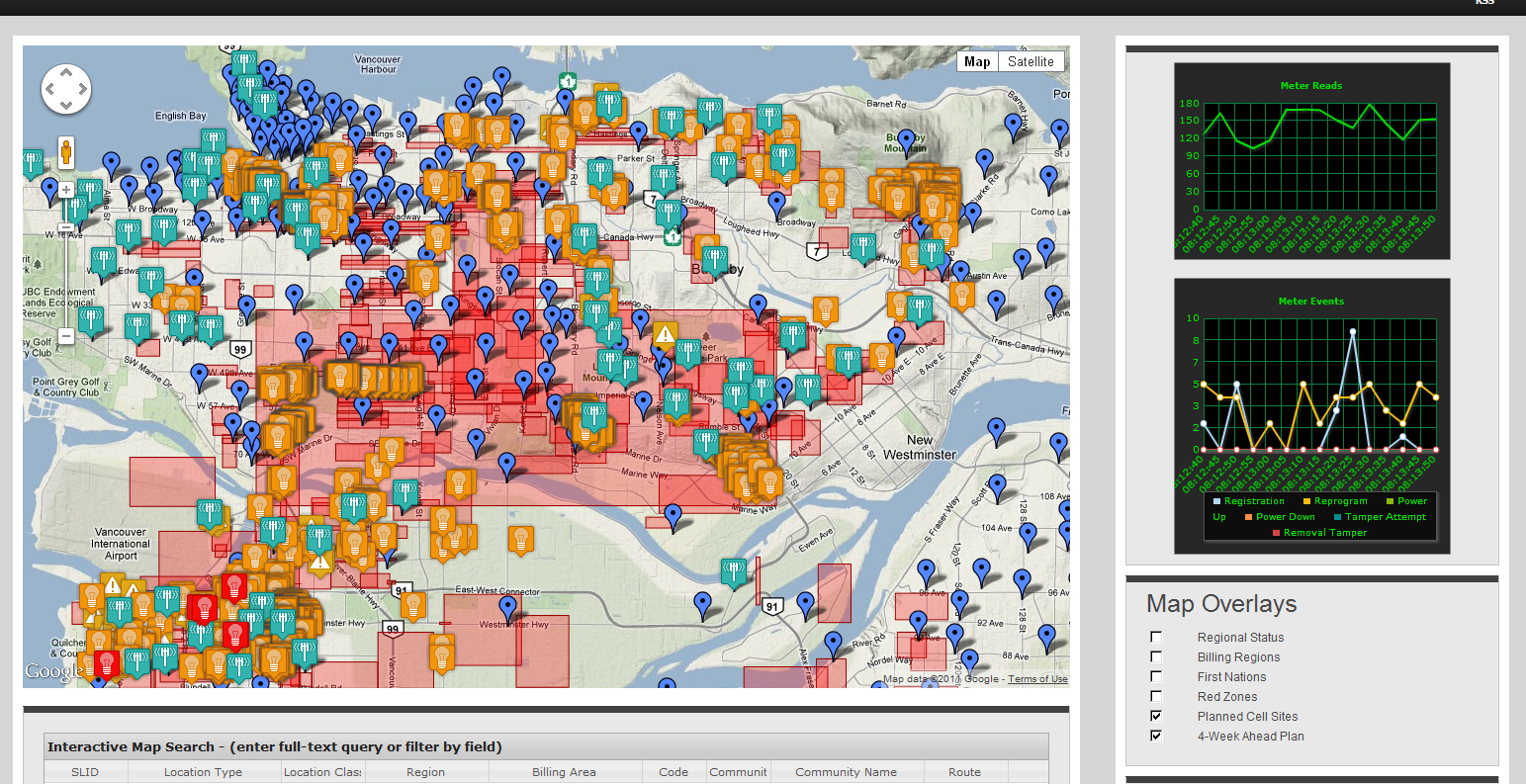The height and width of the screenshot is (784, 1526).
Task: Open the topmost red lightbulb marker
Action: (234, 587)
